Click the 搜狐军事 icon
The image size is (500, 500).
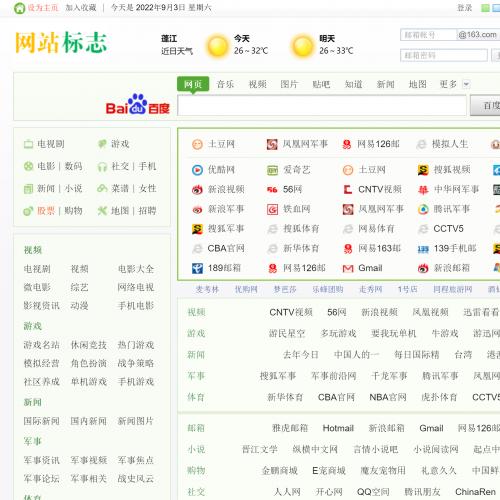tap(197, 229)
